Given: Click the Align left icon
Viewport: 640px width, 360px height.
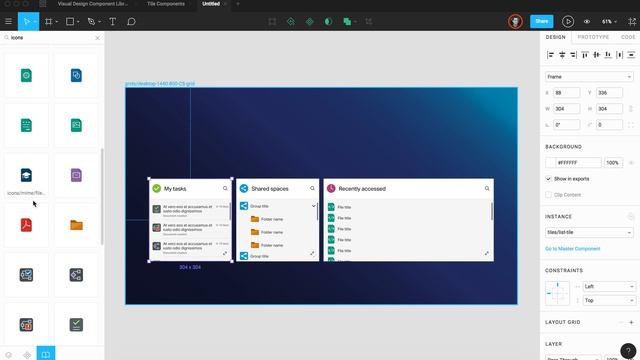Looking at the screenshot, I should (550, 55).
